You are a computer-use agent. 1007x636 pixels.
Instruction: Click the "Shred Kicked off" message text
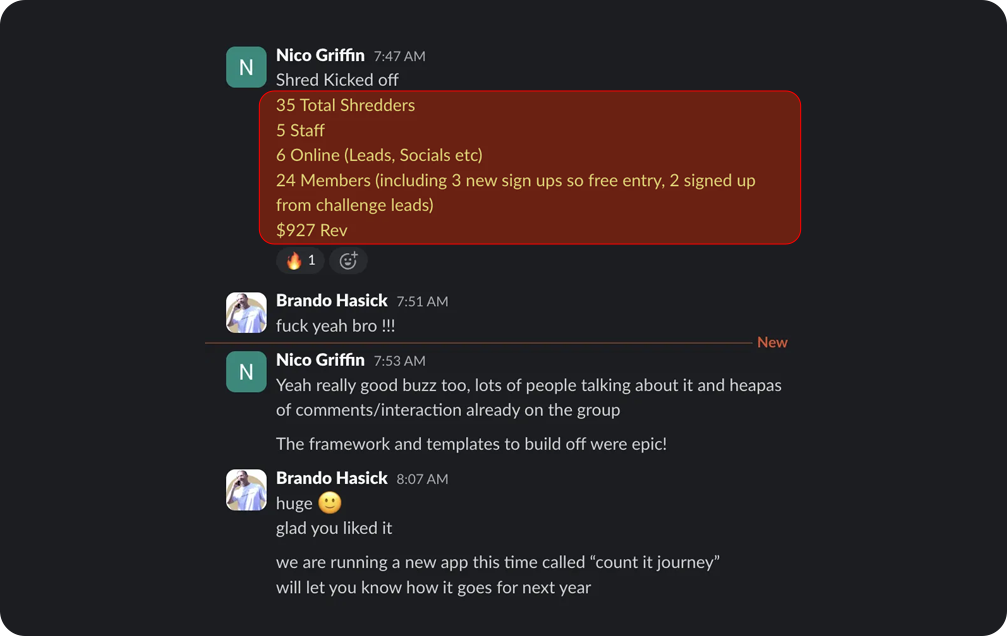pyautogui.click(x=337, y=80)
